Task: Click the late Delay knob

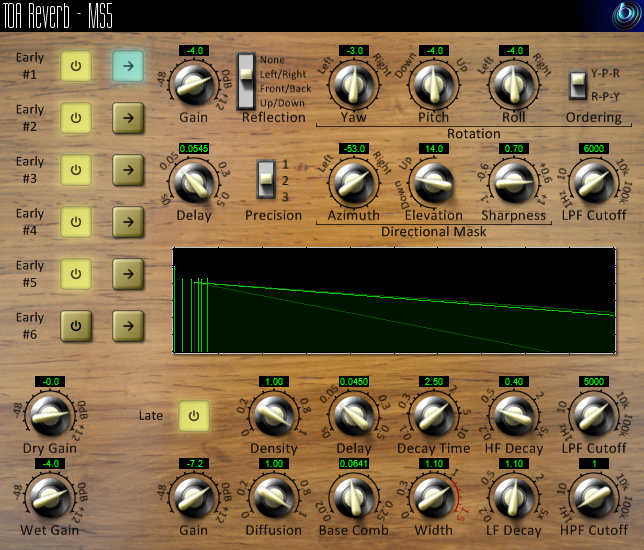Action: point(354,416)
